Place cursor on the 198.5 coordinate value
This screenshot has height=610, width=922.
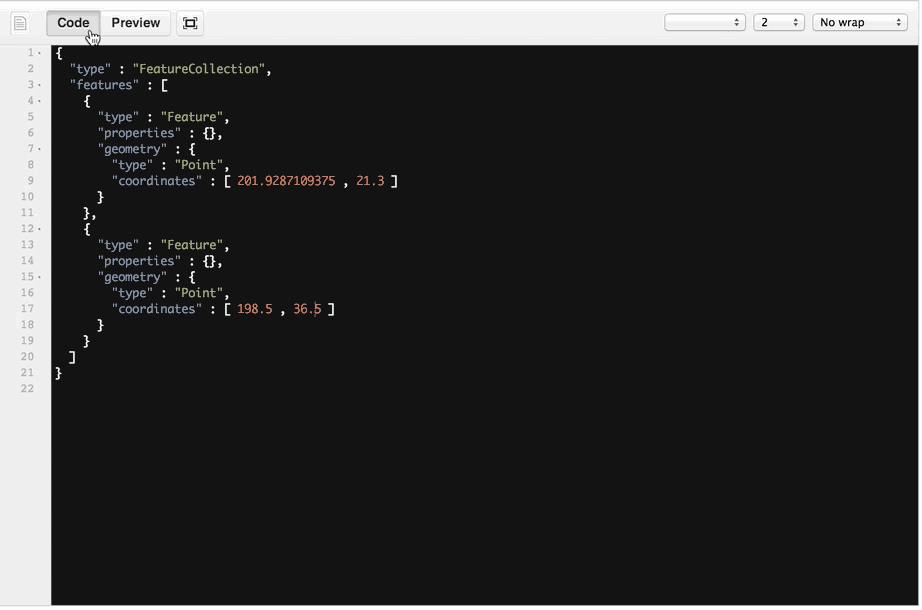[x=254, y=309]
